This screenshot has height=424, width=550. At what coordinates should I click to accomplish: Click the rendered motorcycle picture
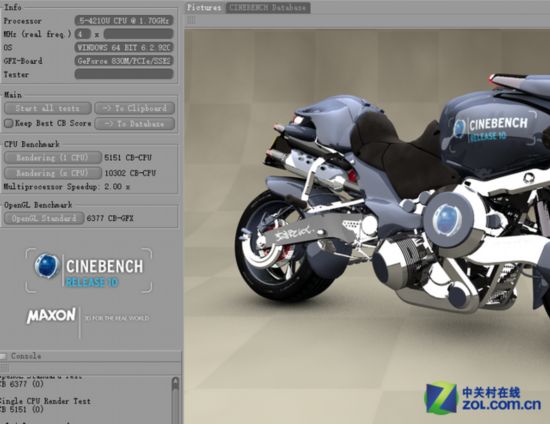367,226
